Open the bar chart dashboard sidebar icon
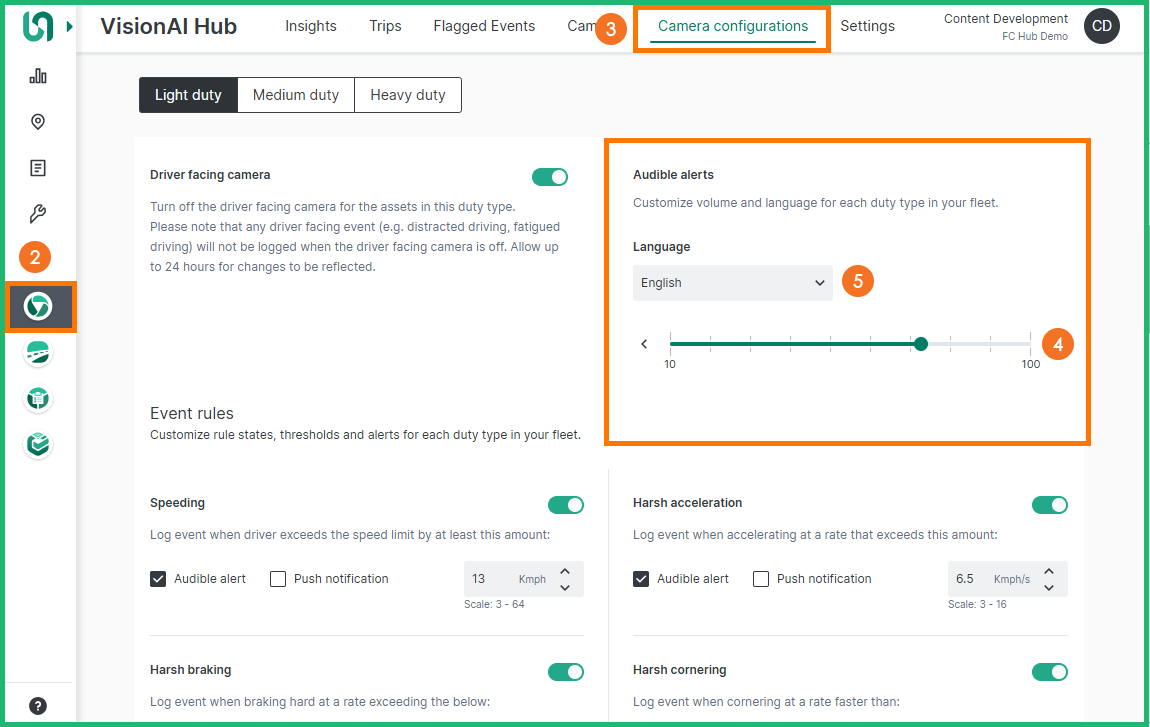Image resolution: width=1150 pixels, height=727 pixels. 38,76
